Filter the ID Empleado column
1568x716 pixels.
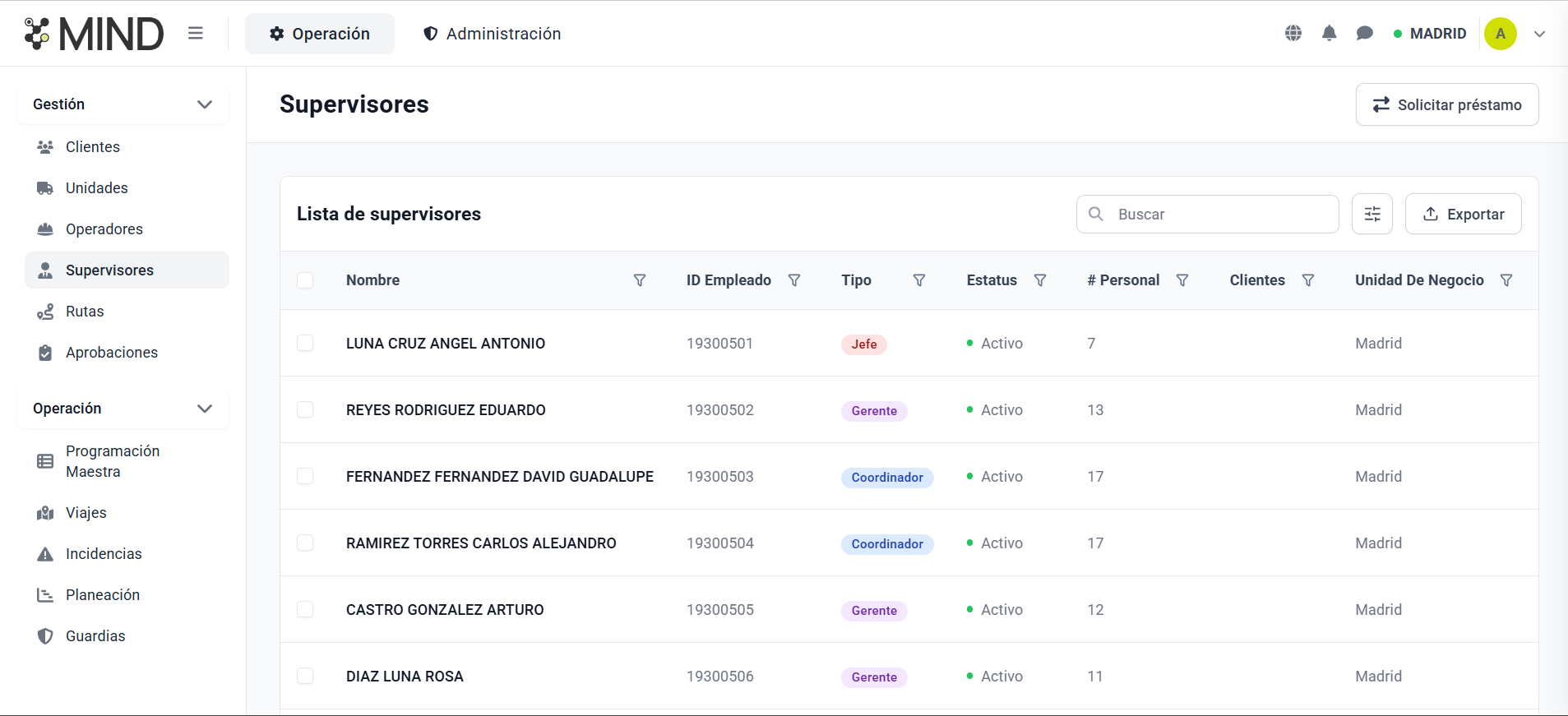794,280
